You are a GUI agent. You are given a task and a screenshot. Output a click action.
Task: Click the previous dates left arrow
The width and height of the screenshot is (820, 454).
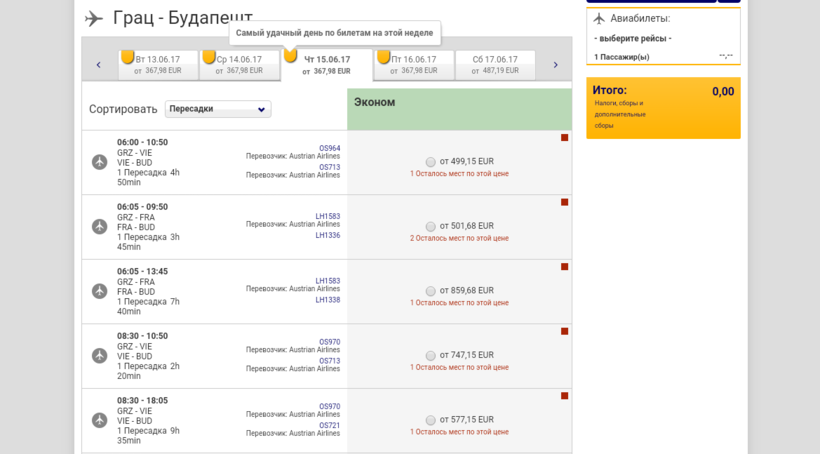(x=98, y=65)
